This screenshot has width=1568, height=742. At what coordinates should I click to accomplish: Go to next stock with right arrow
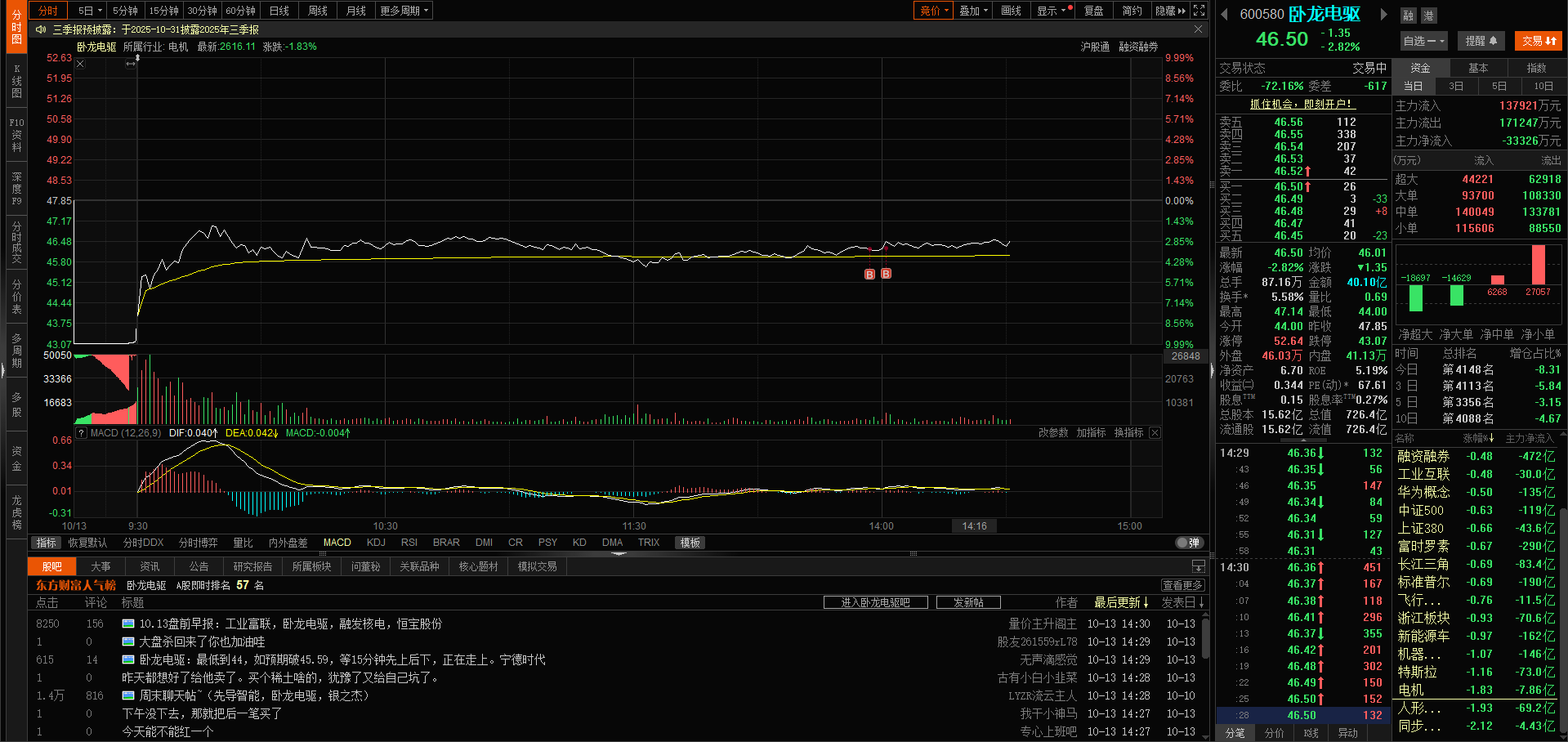(x=1383, y=14)
